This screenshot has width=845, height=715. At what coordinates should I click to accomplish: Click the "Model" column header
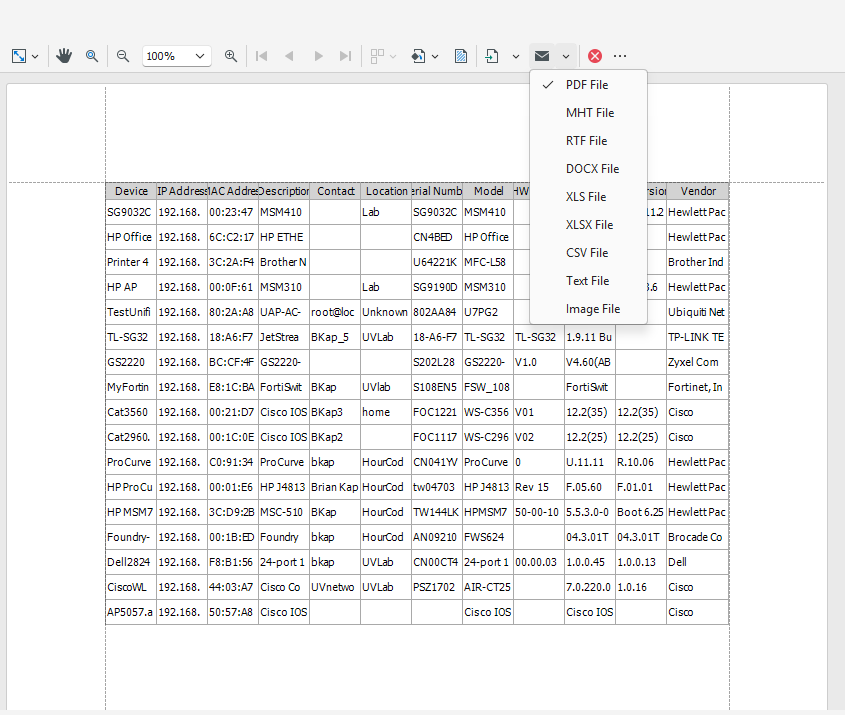(488, 191)
